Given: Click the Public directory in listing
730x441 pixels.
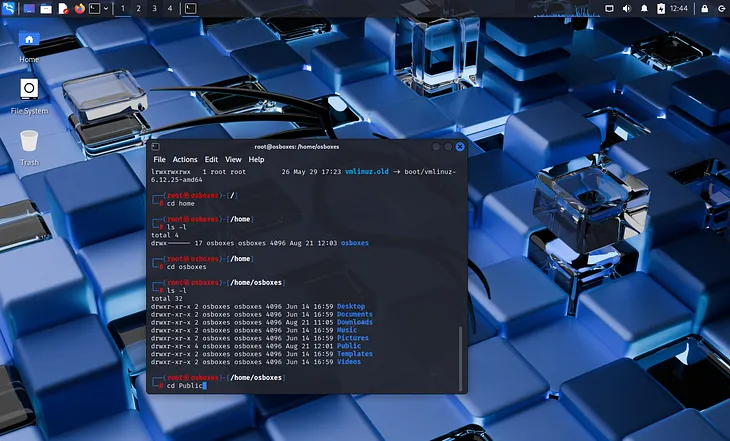Looking at the screenshot, I should click(349, 346).
